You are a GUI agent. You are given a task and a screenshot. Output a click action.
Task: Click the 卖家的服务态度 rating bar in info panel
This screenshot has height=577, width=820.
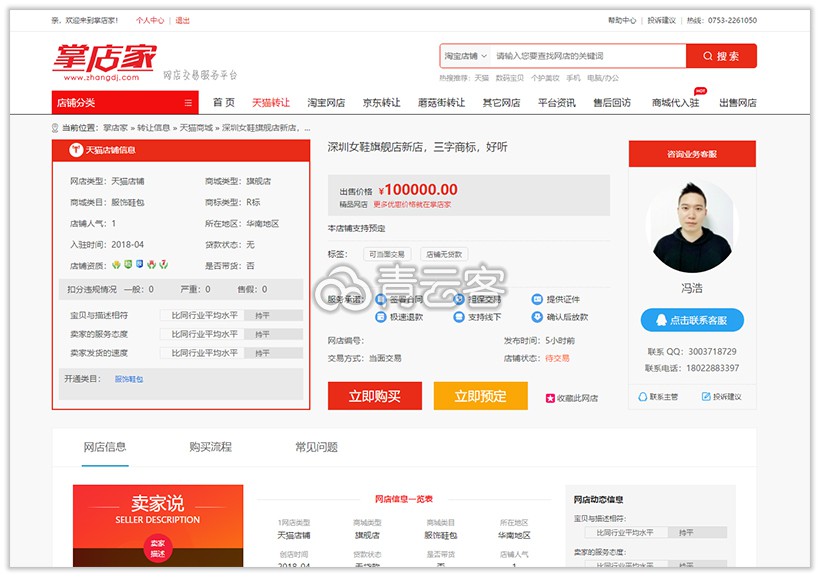point(231,334)
